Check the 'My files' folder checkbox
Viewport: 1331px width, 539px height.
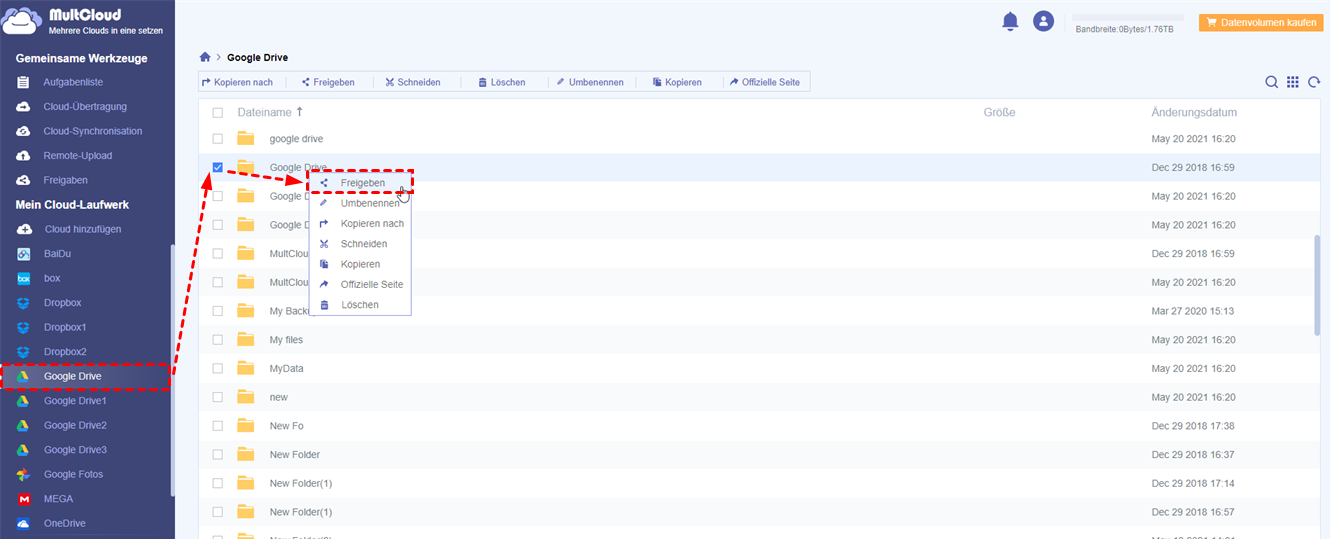[218, 340]
